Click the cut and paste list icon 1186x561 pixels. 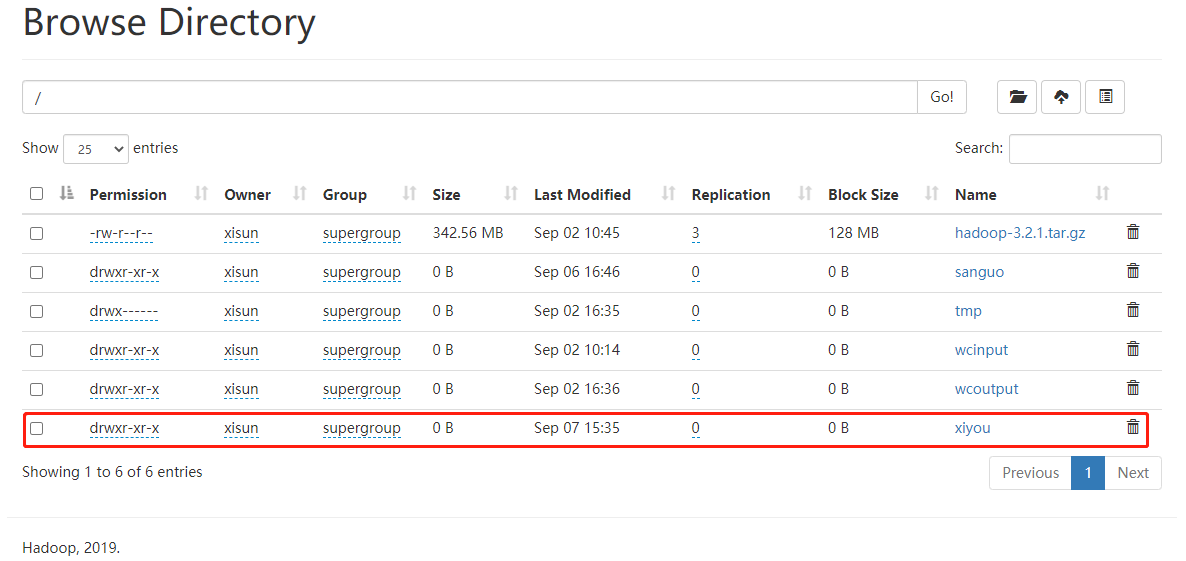coord(1105,97)
